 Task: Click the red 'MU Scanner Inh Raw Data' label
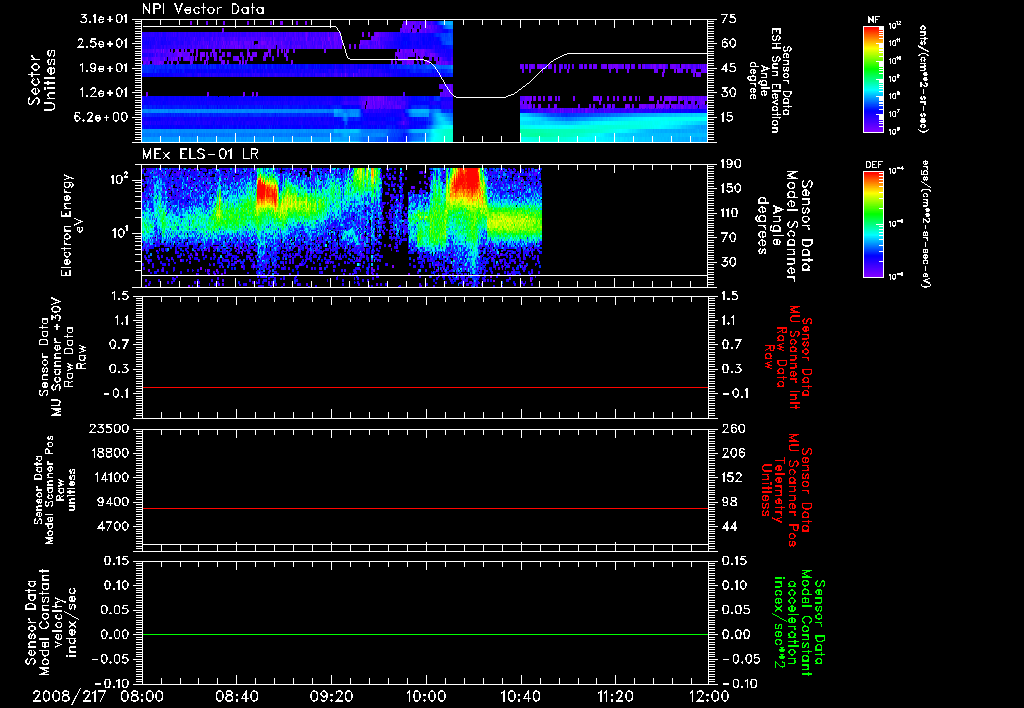click(x=788, y=357)
